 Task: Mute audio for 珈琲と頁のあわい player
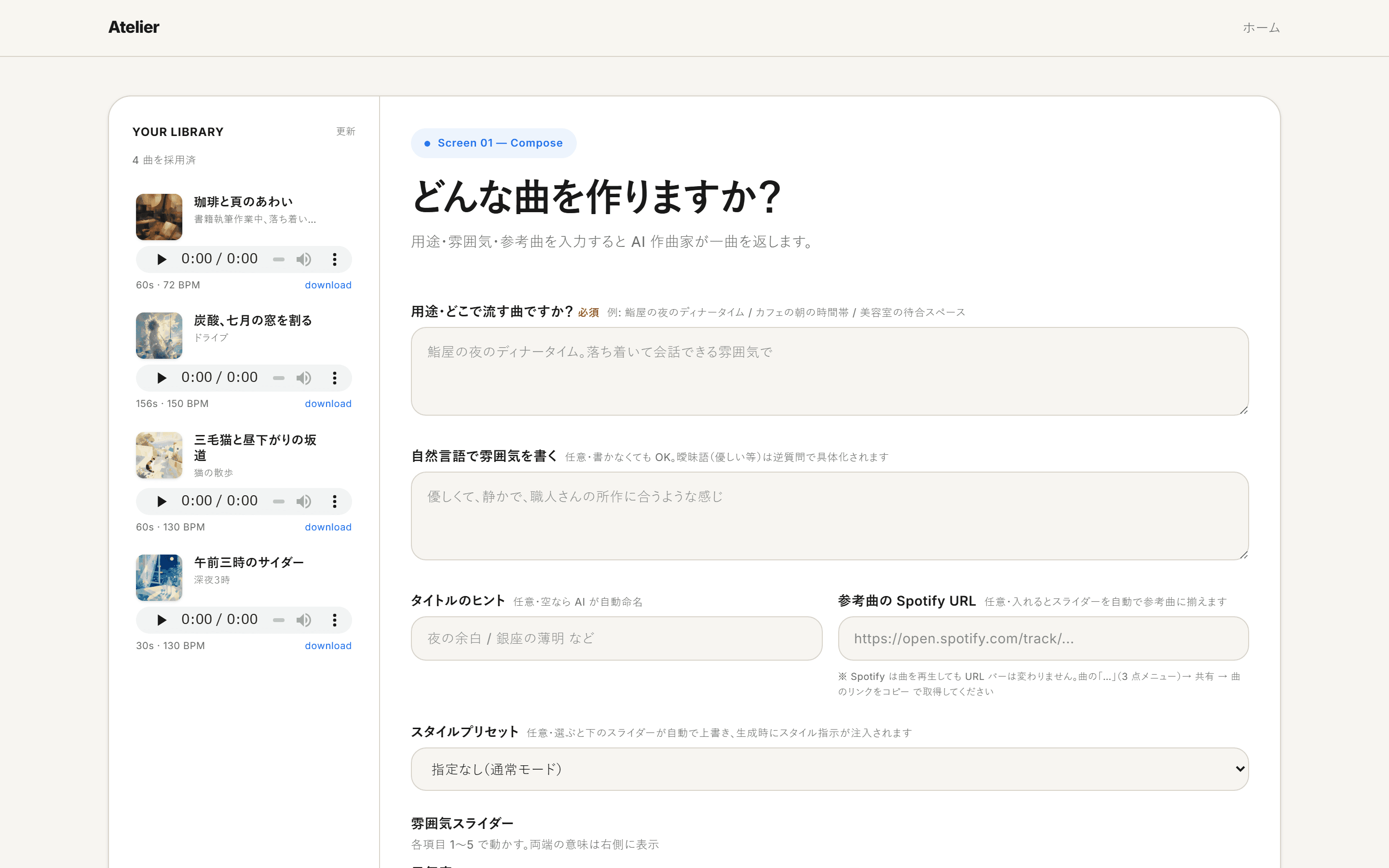click(x=304, y=259)
